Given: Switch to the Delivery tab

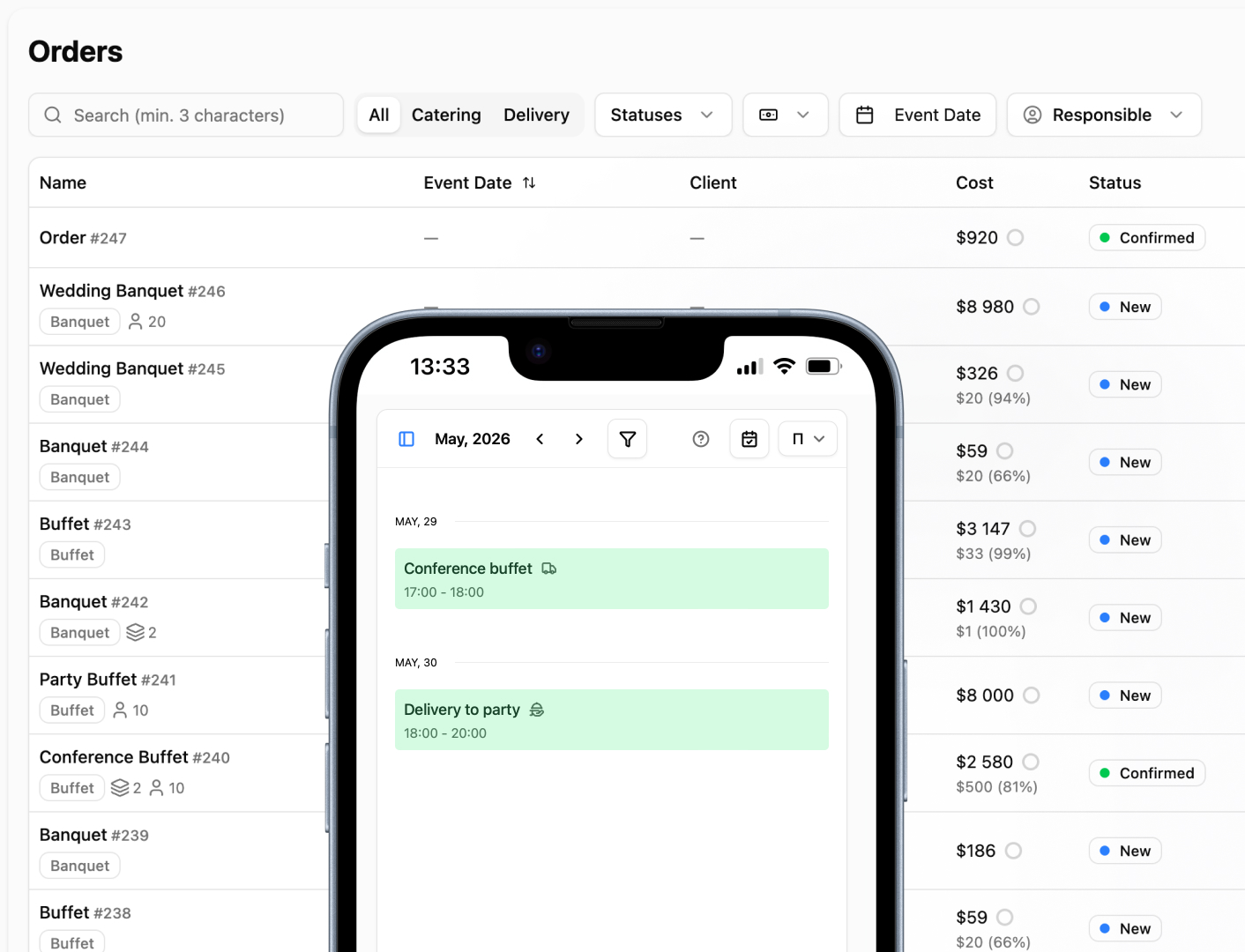Looking at the screenshot, I should pyautogui.click(x=536, y=115).
